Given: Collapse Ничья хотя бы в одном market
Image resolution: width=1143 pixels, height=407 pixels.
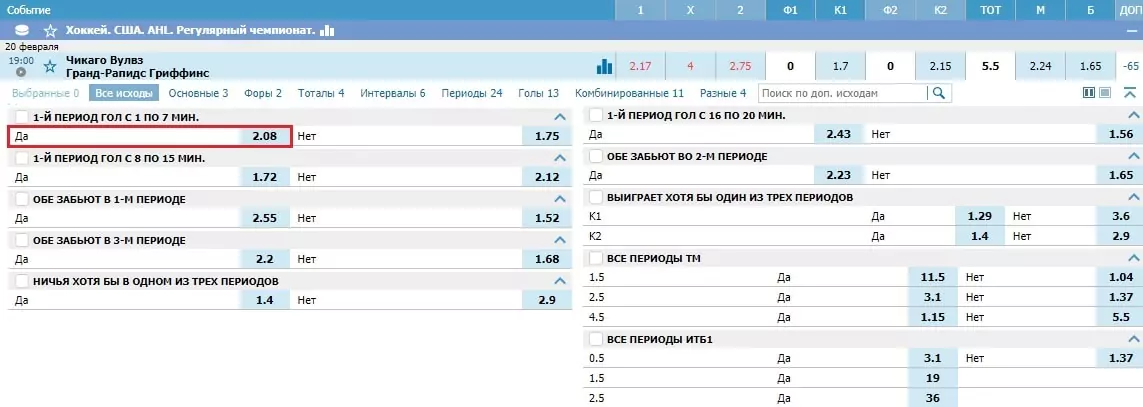Looking at the screenshot, I should pos(560,281).
